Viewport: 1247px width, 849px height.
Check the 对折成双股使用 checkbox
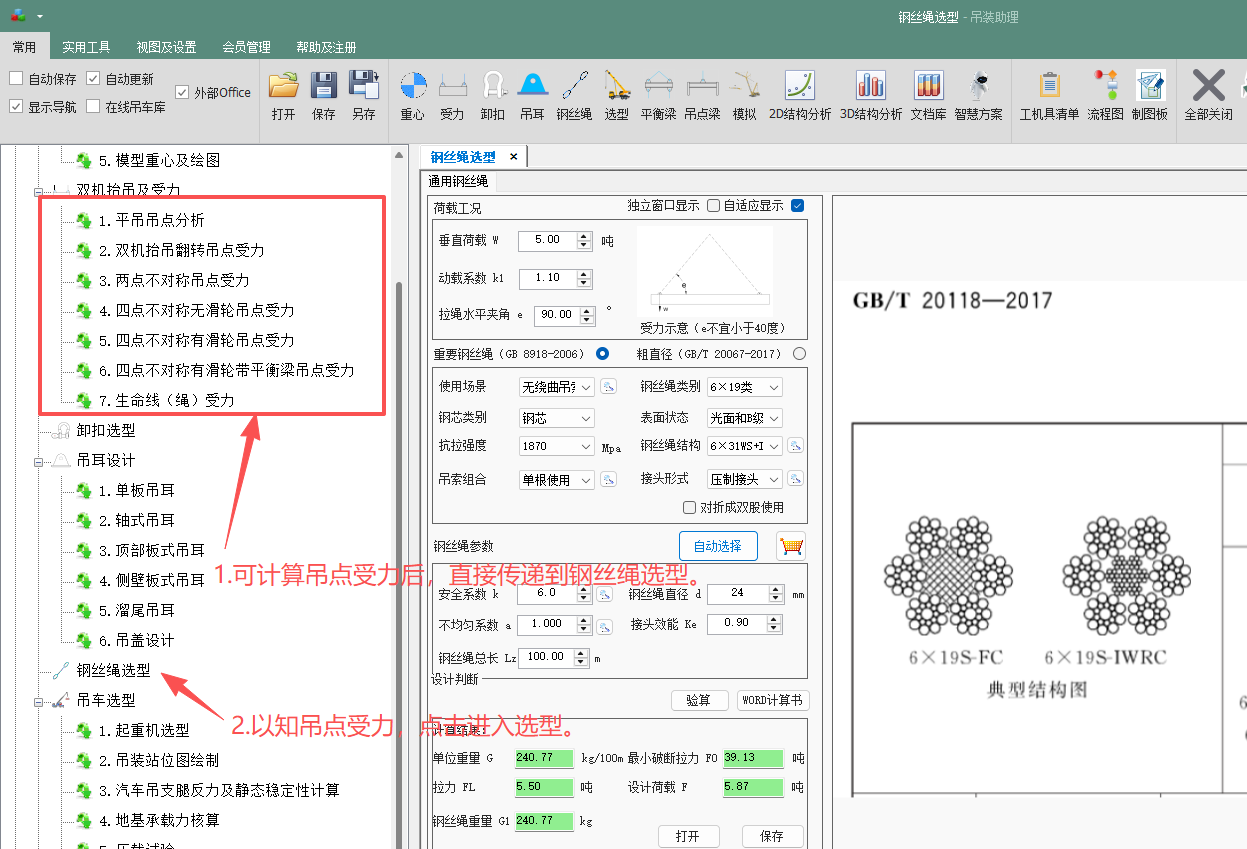689,507
